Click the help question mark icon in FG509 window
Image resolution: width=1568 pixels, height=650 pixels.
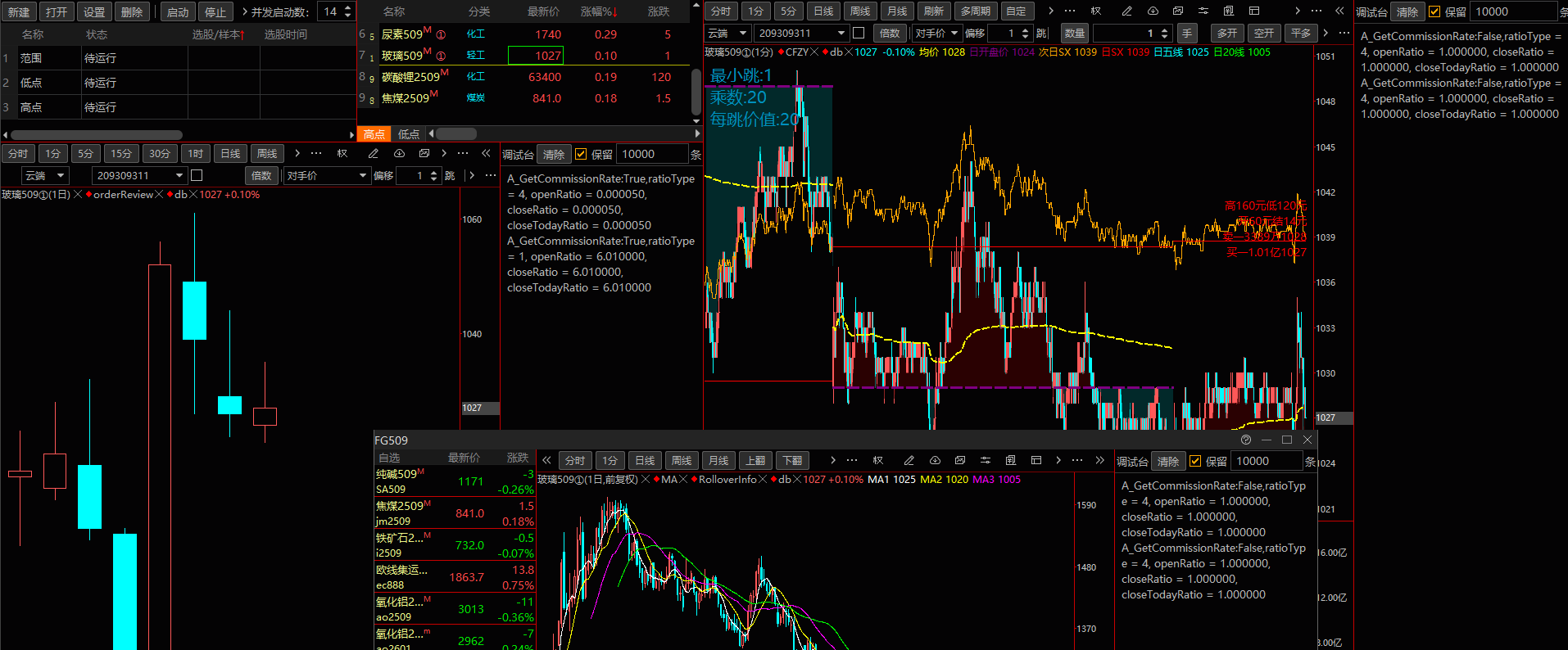tap(1246, 440)
